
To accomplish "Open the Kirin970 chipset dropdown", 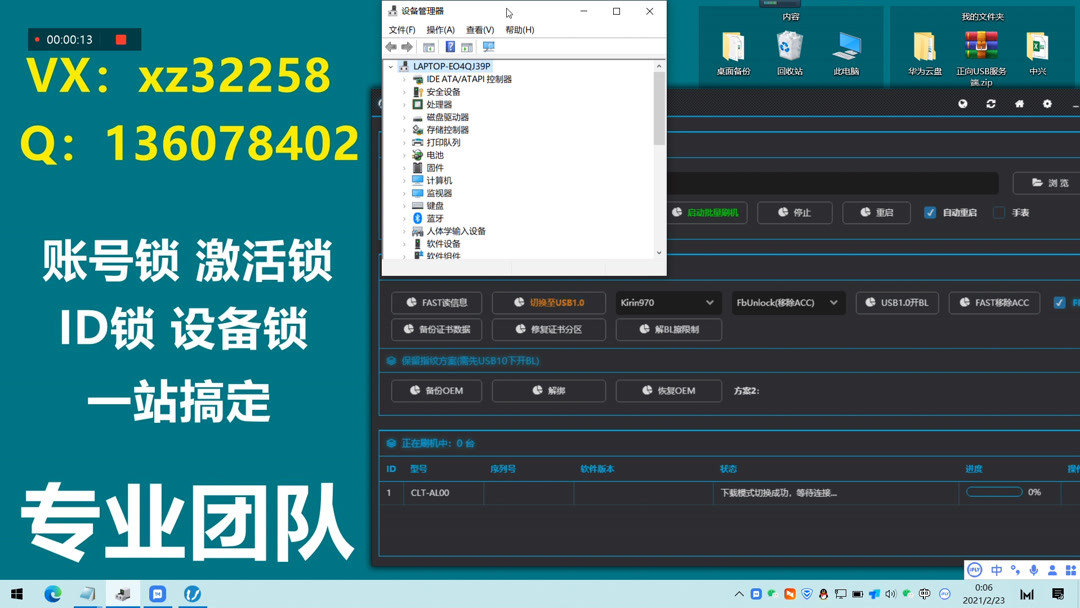I will point(668,302).
